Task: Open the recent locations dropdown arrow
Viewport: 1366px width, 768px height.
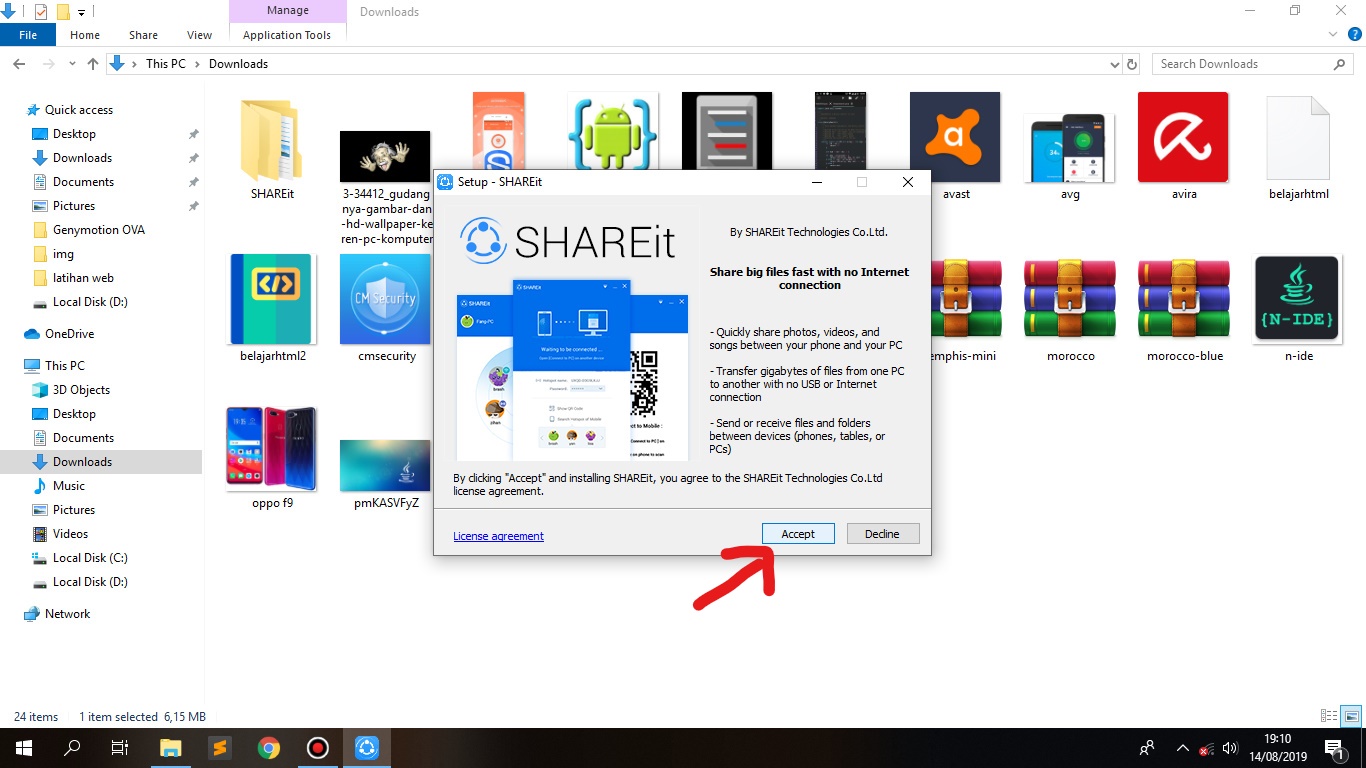Action: coord(71,65)
